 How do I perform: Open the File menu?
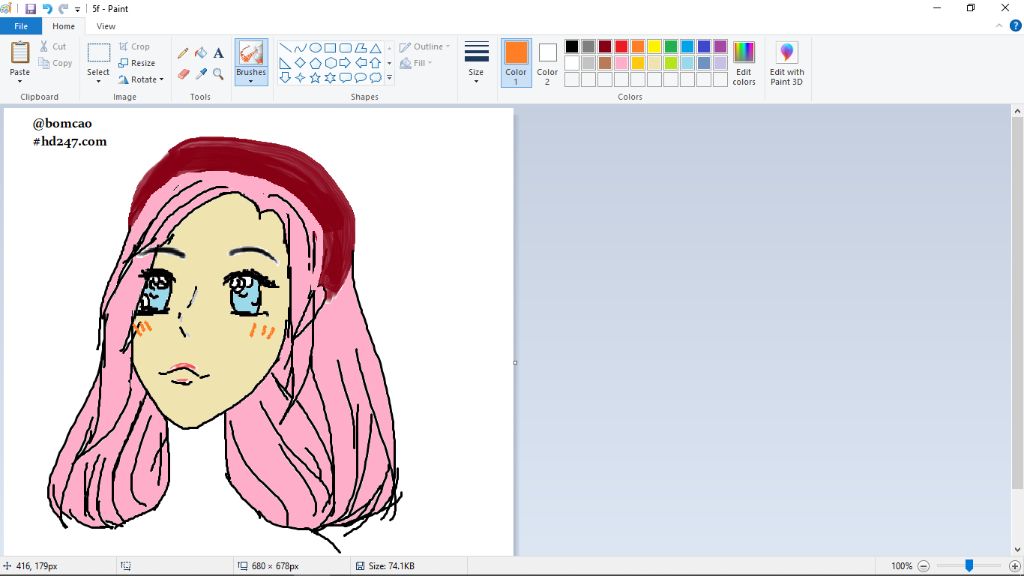tap(21, 26)
